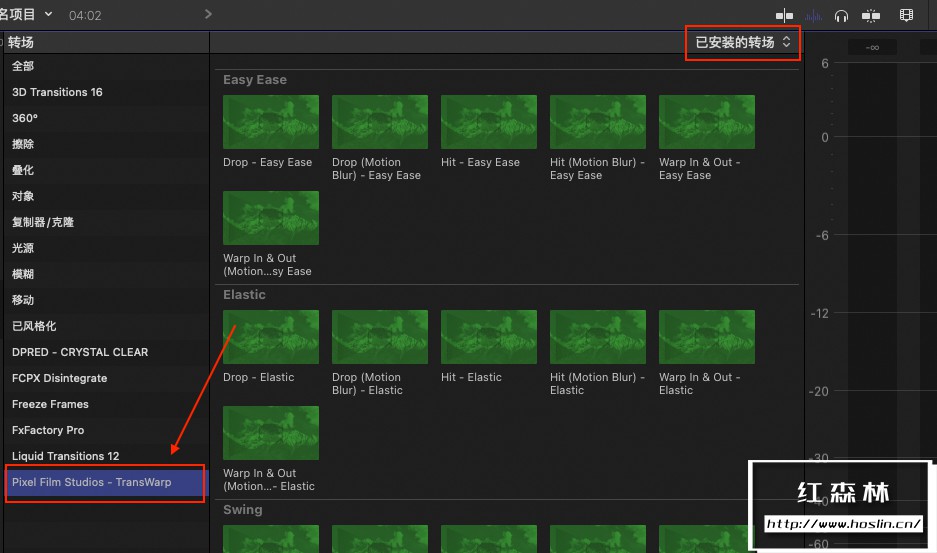Click the -∞ peak level readout

pos(872,47)
